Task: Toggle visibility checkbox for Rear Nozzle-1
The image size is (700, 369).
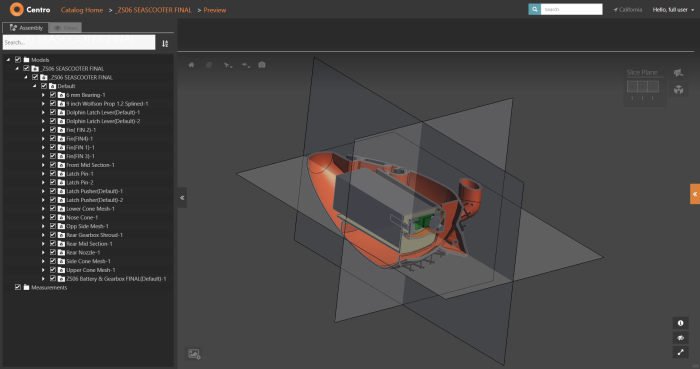Action: point(53,252)
